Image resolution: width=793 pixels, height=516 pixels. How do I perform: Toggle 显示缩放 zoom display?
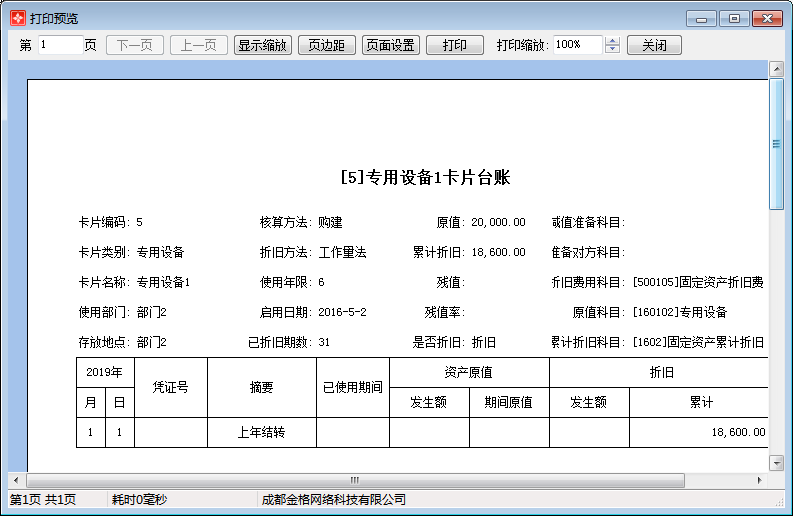click(x=262, y=45)
